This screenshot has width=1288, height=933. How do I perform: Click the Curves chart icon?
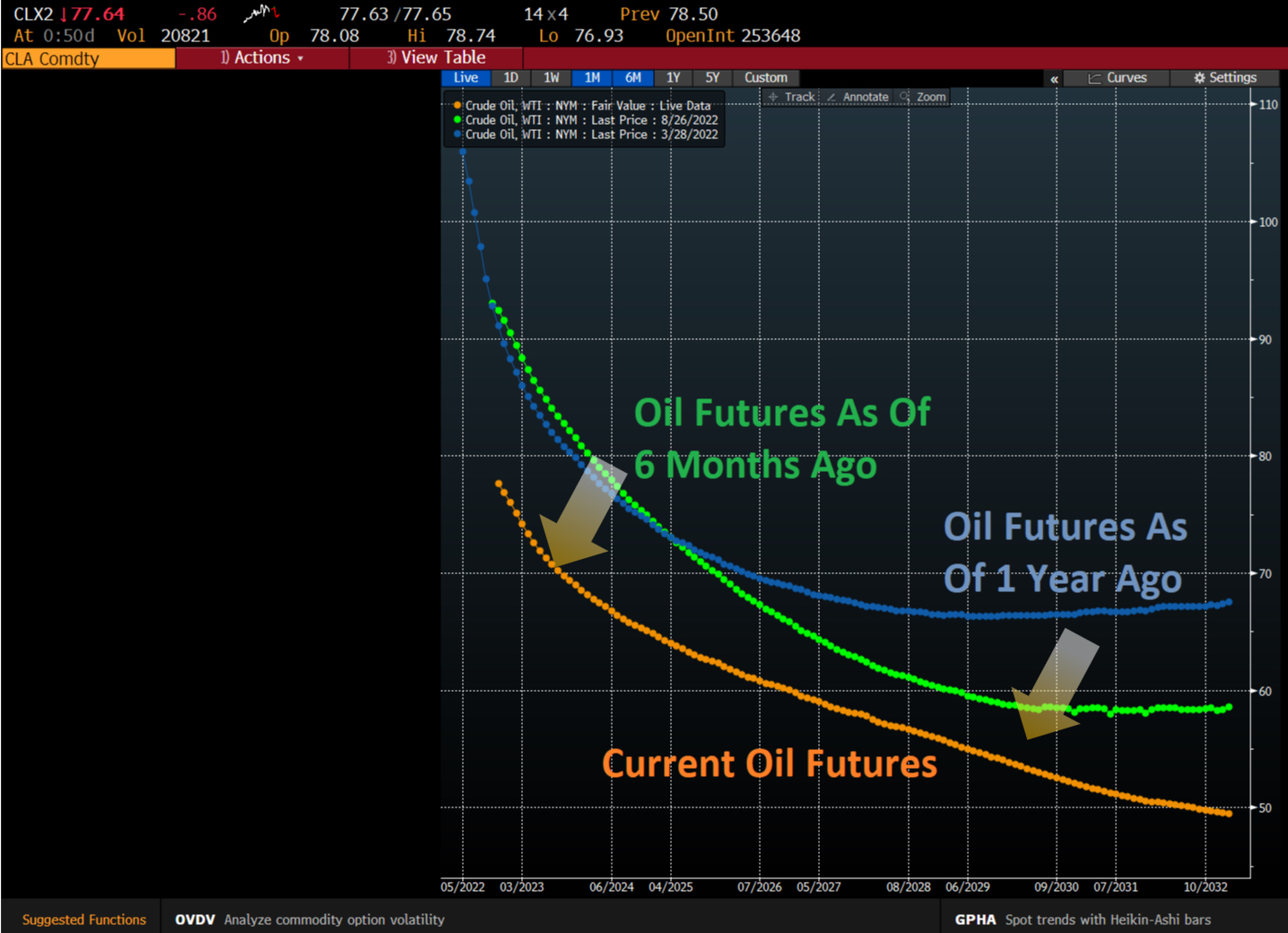pos(1094,78)
